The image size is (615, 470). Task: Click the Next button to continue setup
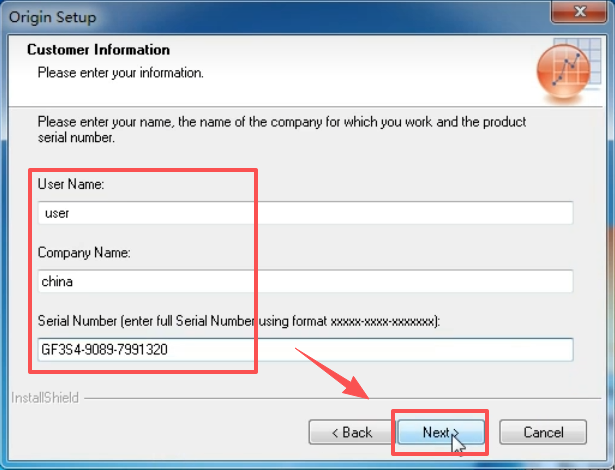click(x=441, y=432)
